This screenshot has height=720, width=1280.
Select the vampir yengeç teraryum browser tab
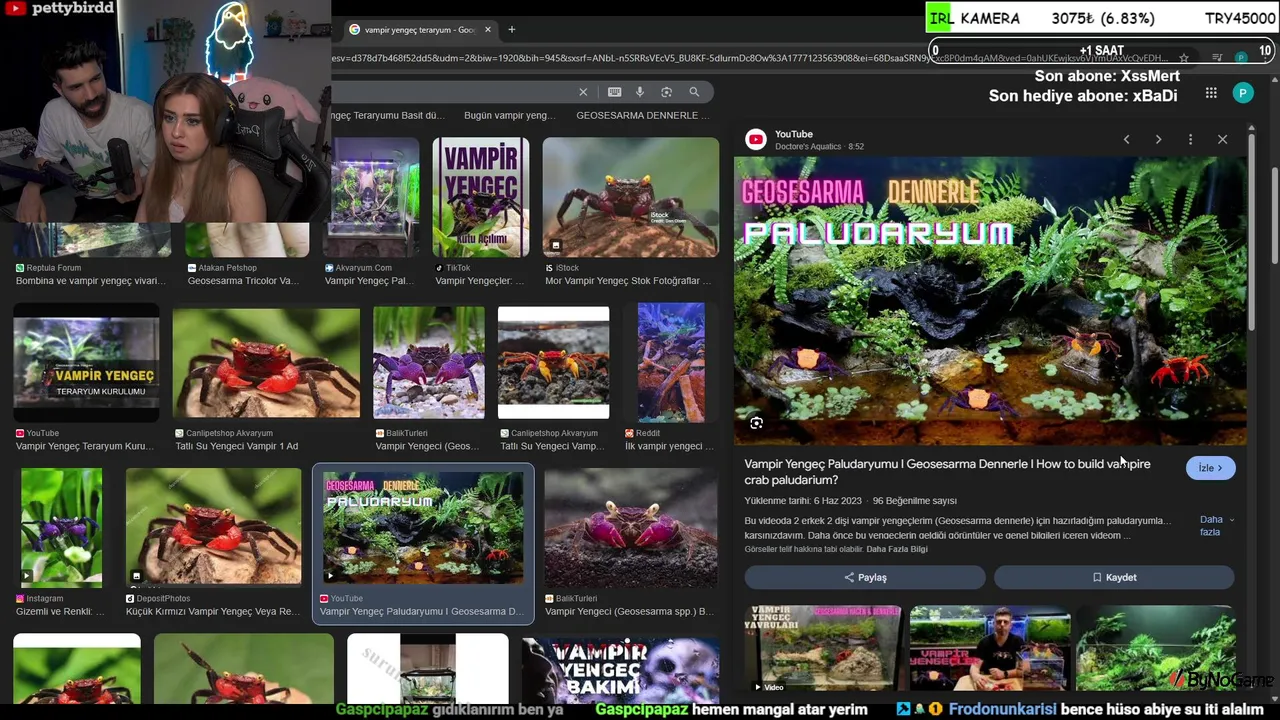pos(420,30)
